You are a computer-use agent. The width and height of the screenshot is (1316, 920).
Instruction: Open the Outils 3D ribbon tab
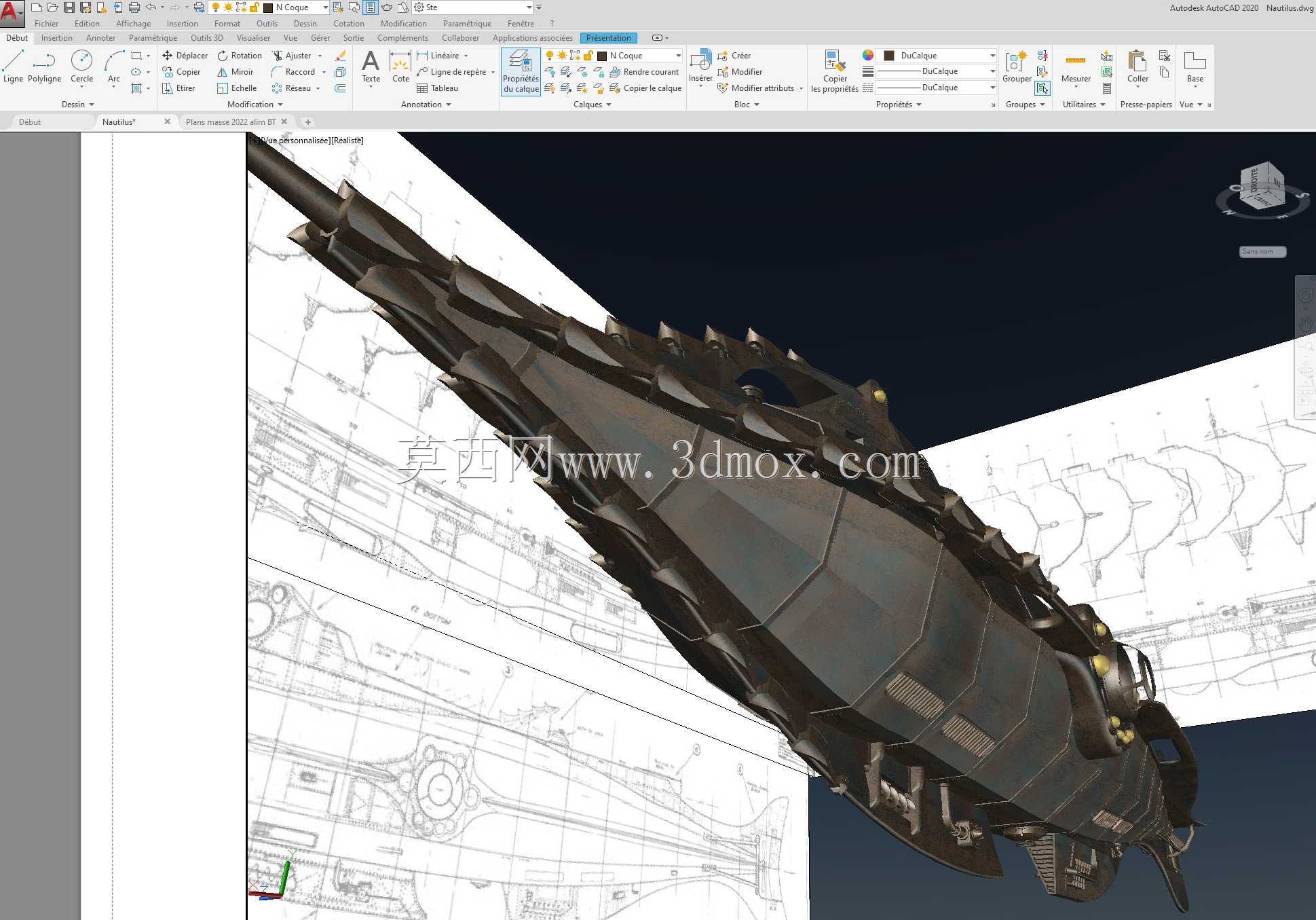click(206, 38)
